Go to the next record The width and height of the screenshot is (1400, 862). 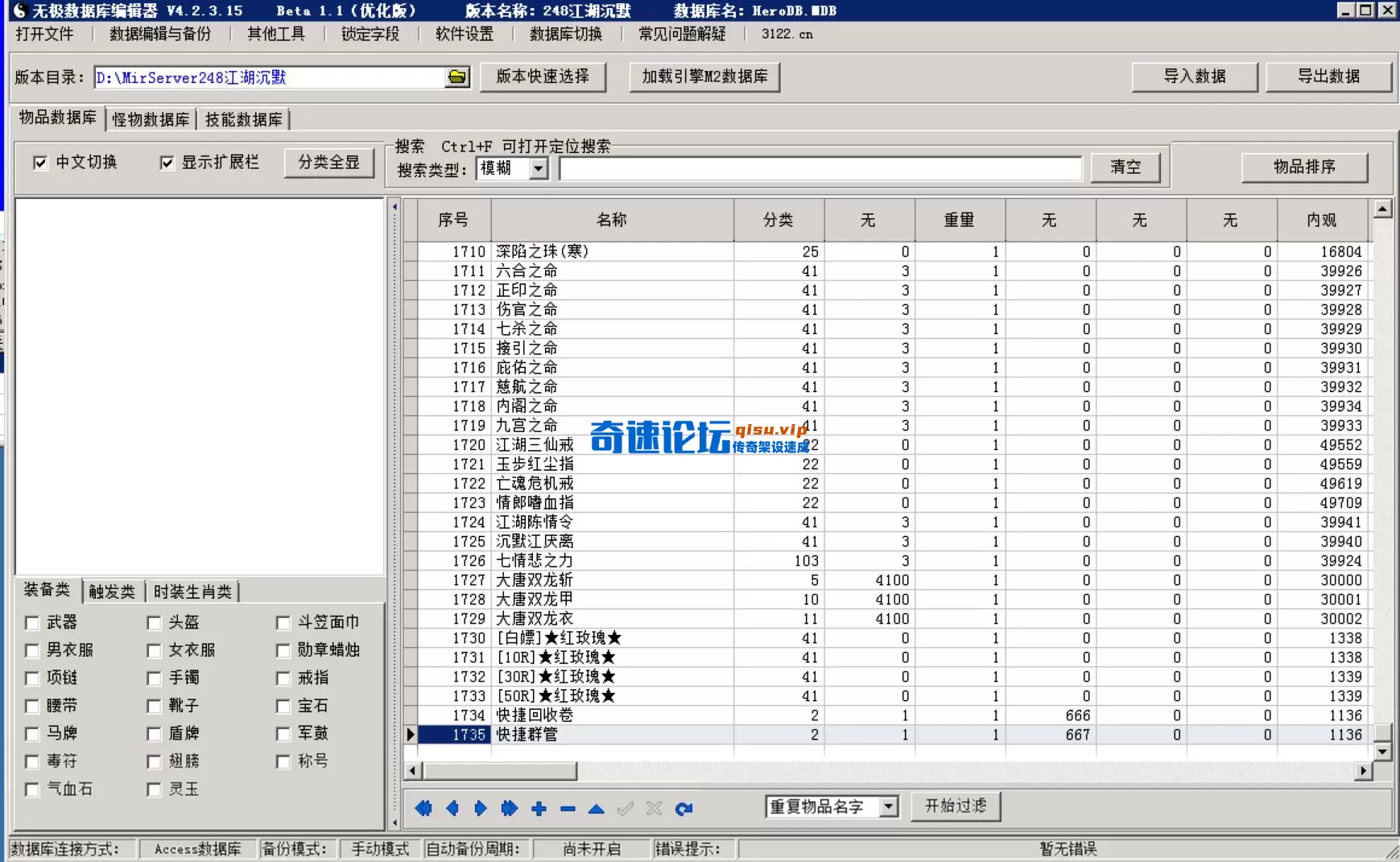481,808
